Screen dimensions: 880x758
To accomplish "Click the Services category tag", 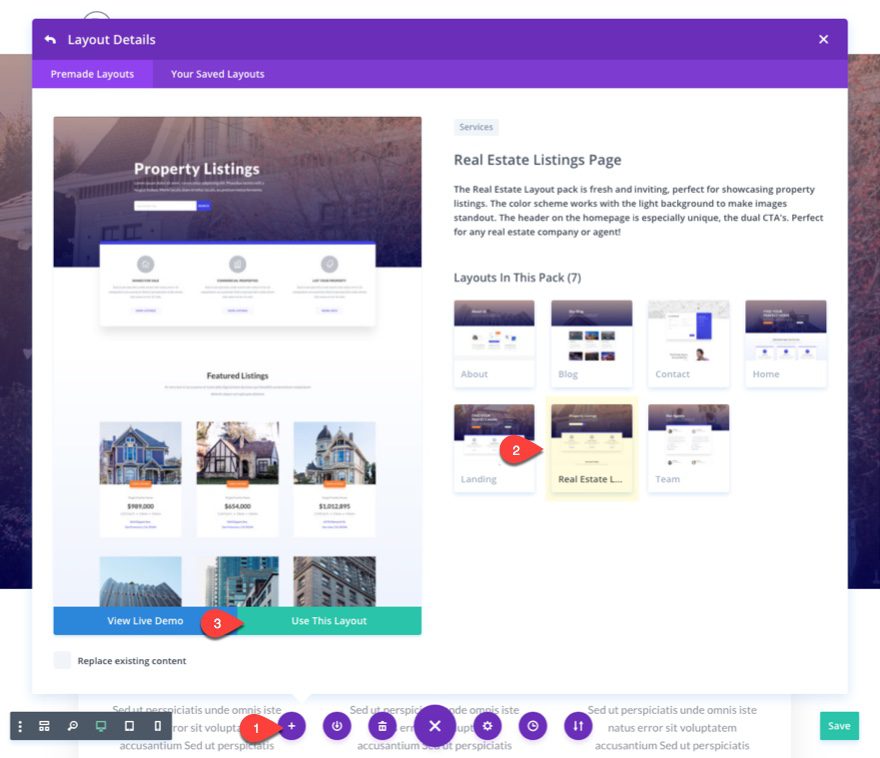I will [476, 127].
